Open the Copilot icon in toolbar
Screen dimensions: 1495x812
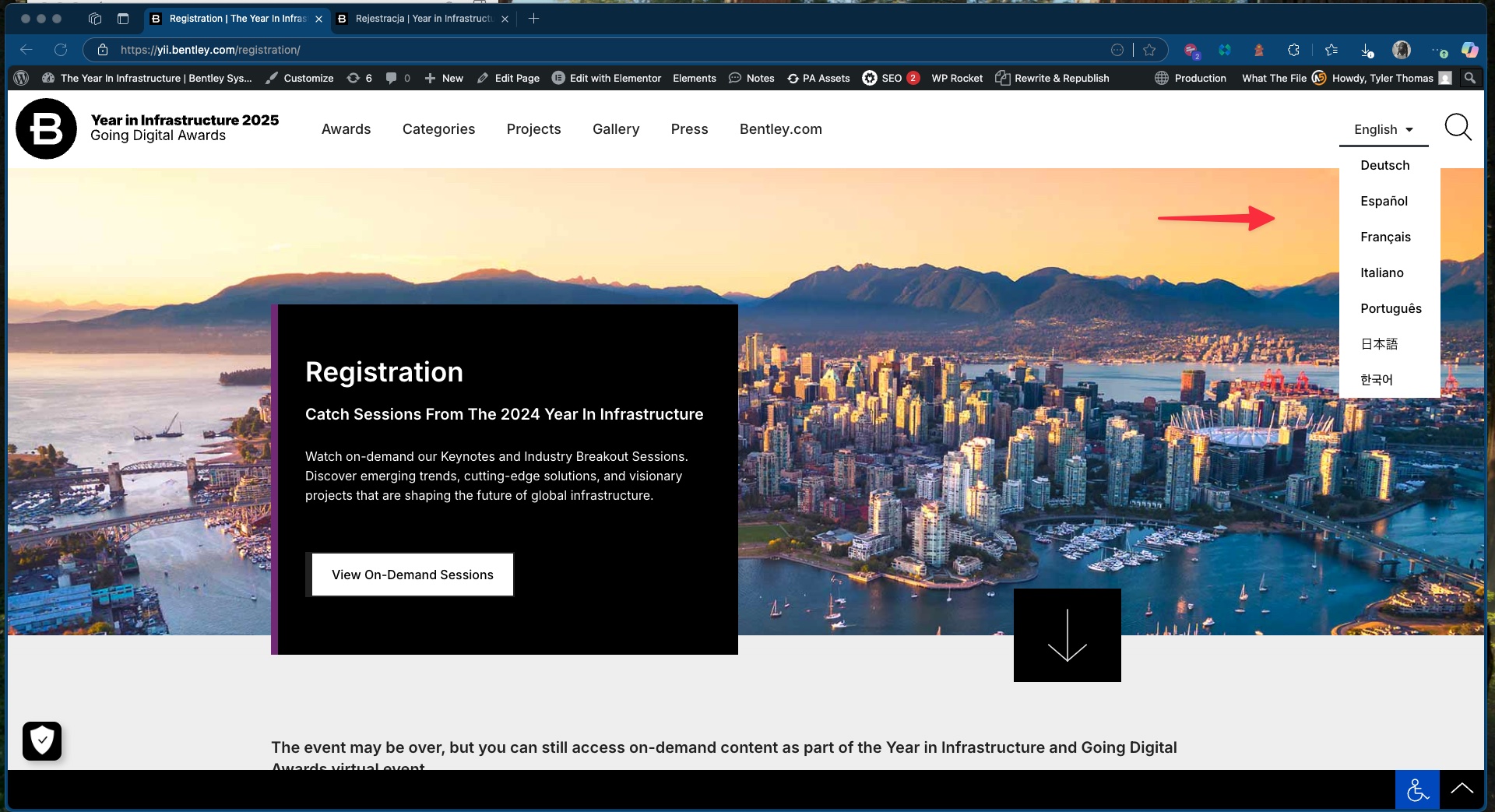click(1469, 50)
